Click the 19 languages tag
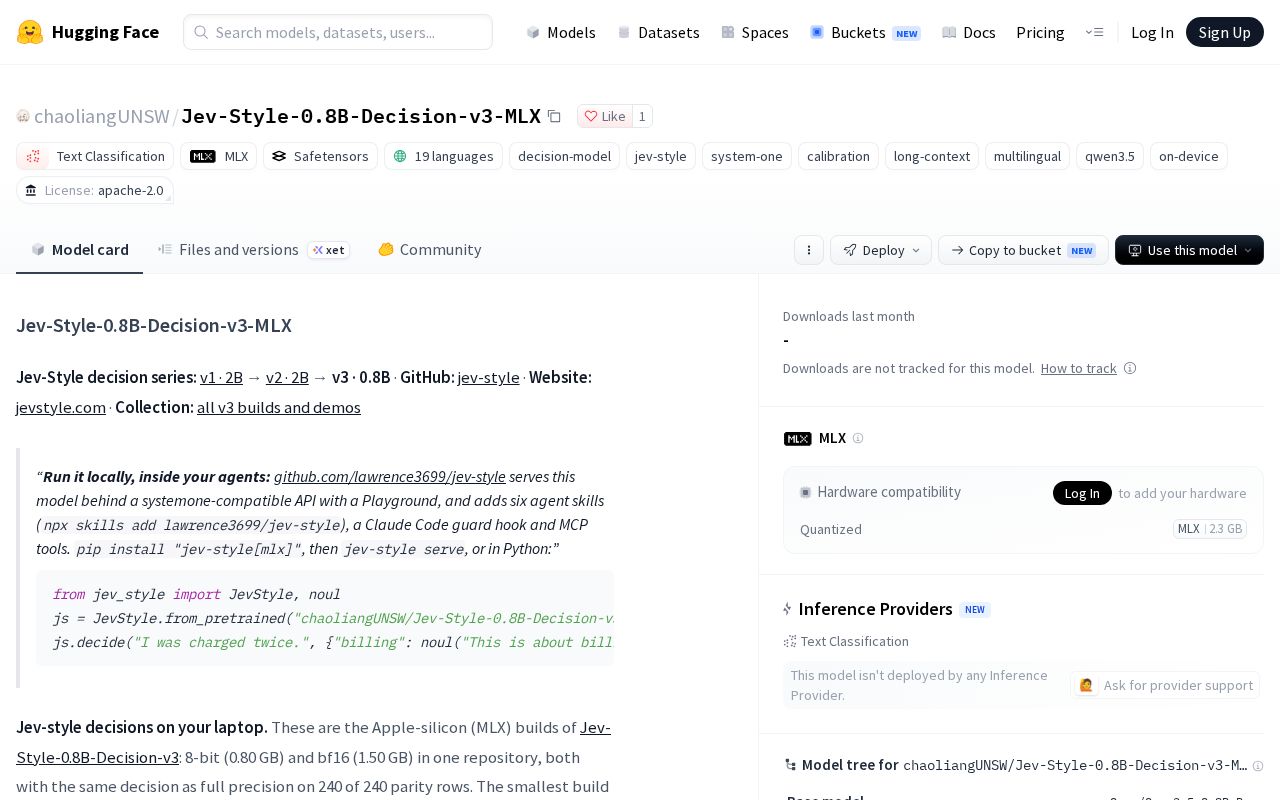This screenshot has height=800, width=1280. coord(443,156)
